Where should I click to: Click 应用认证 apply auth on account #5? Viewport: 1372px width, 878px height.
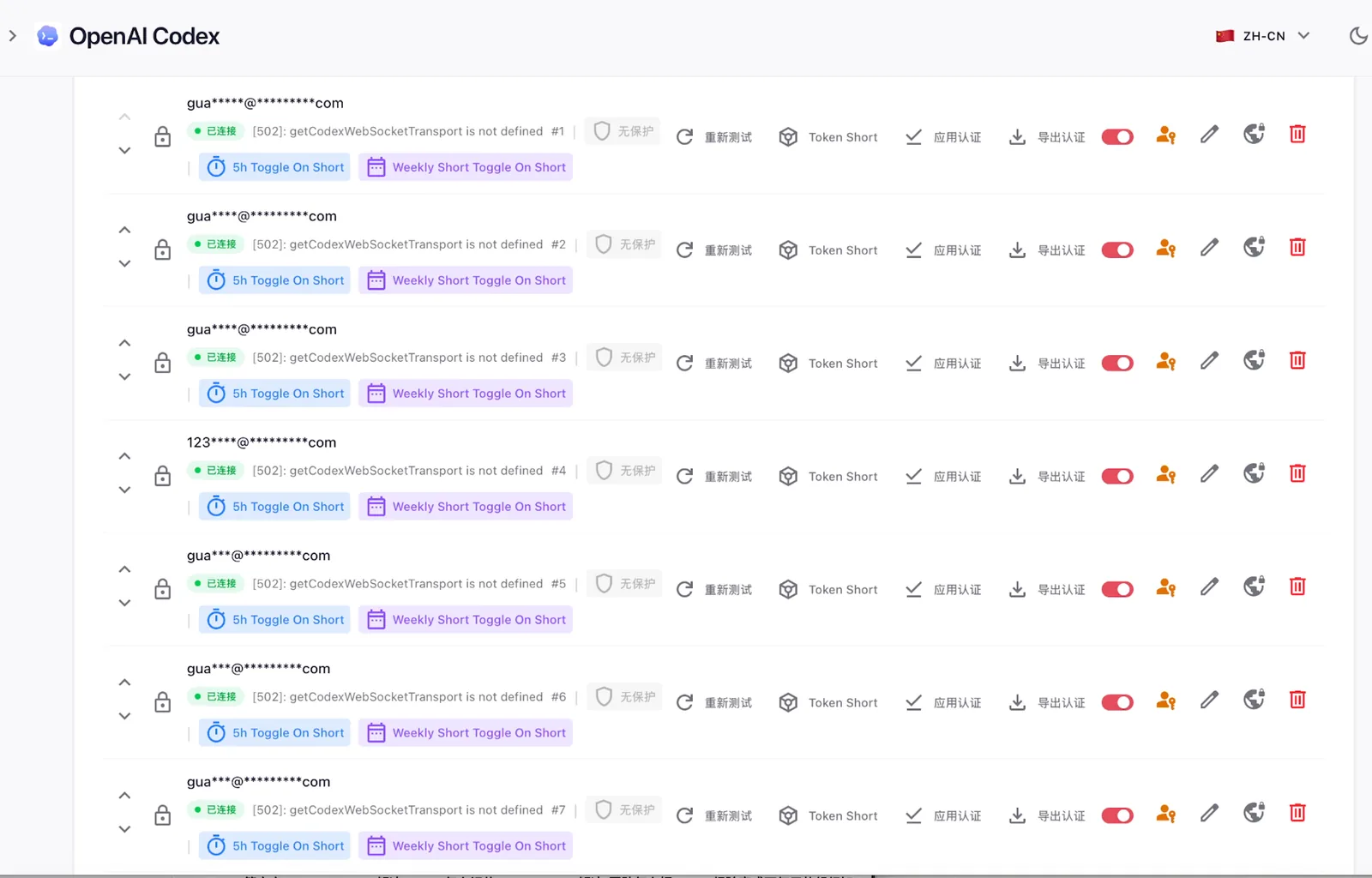click(943, 590)
